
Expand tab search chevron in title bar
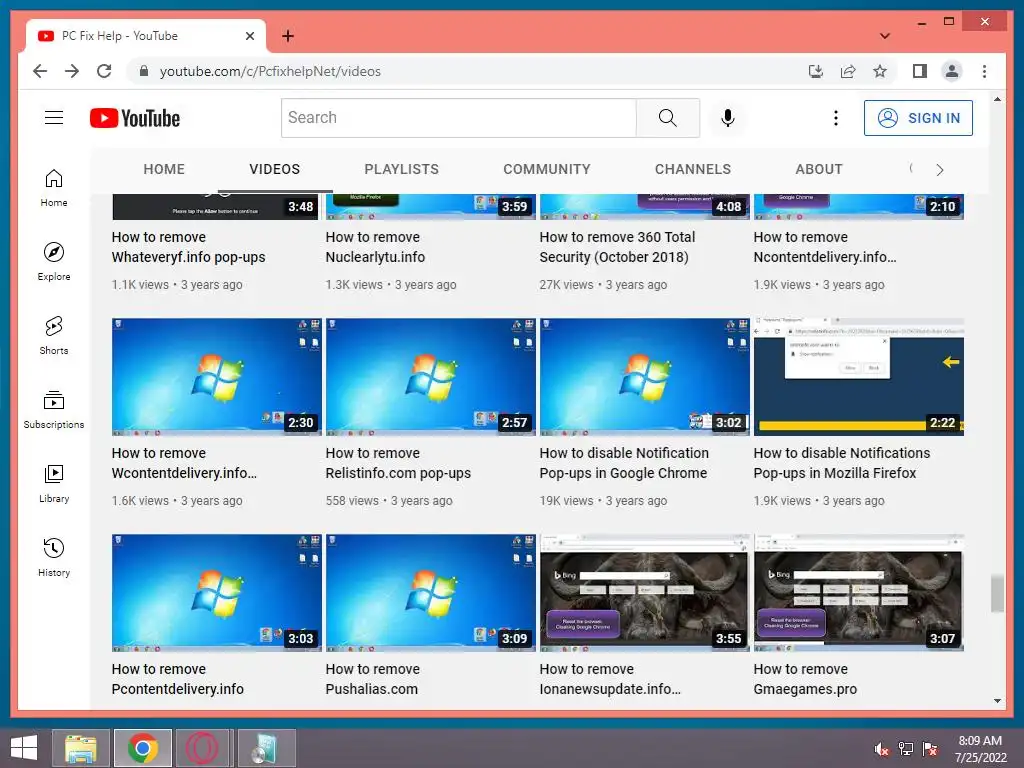[x=884, y=36]
